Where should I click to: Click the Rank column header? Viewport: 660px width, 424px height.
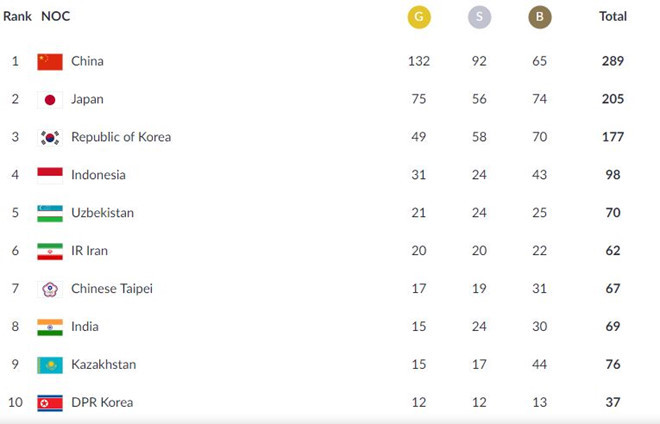17,17
